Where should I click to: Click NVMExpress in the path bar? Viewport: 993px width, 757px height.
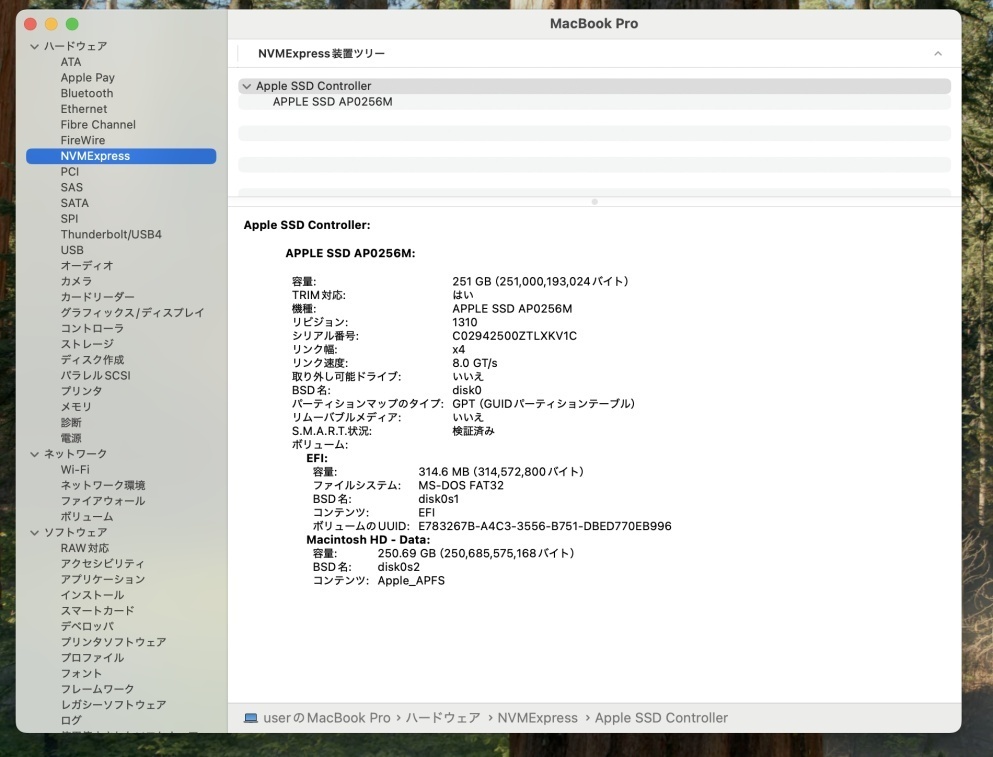pos(538,718)
